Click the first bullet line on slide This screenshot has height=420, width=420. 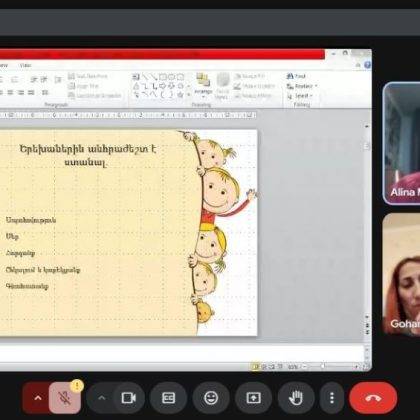[31, 220]
